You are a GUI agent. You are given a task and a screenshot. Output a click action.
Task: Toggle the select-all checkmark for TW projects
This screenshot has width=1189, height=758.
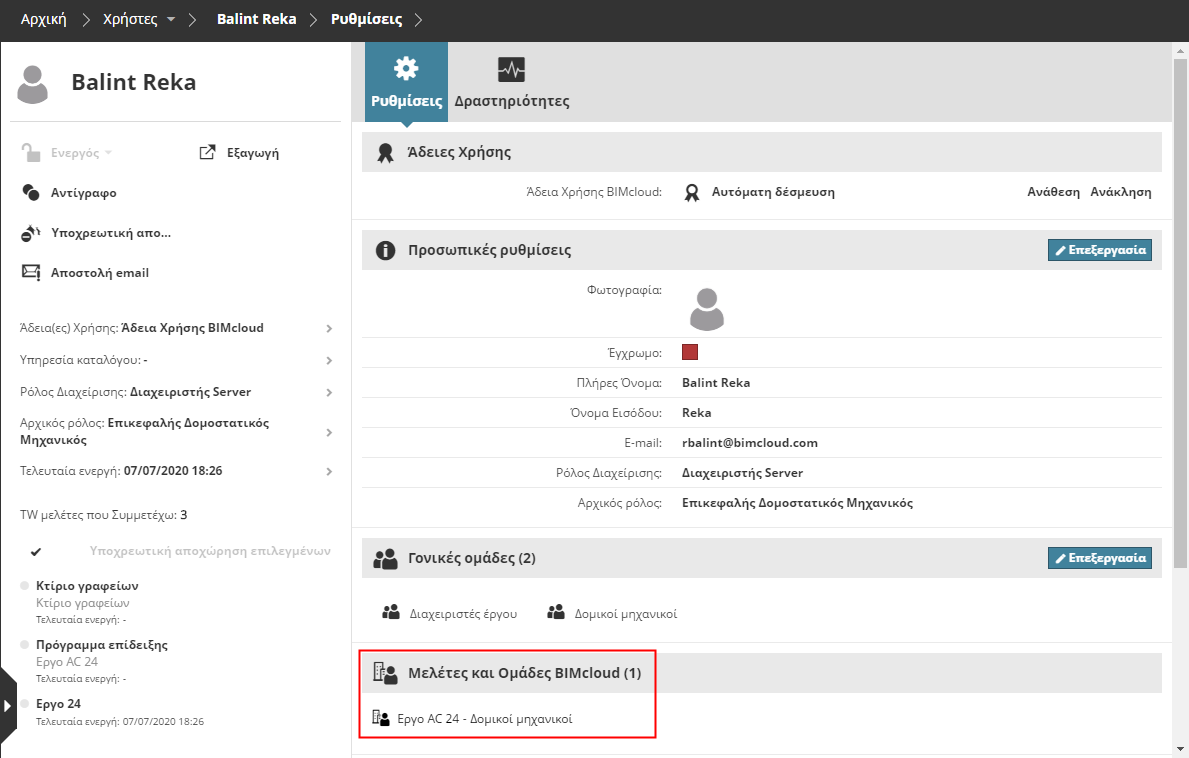[36, 551]
